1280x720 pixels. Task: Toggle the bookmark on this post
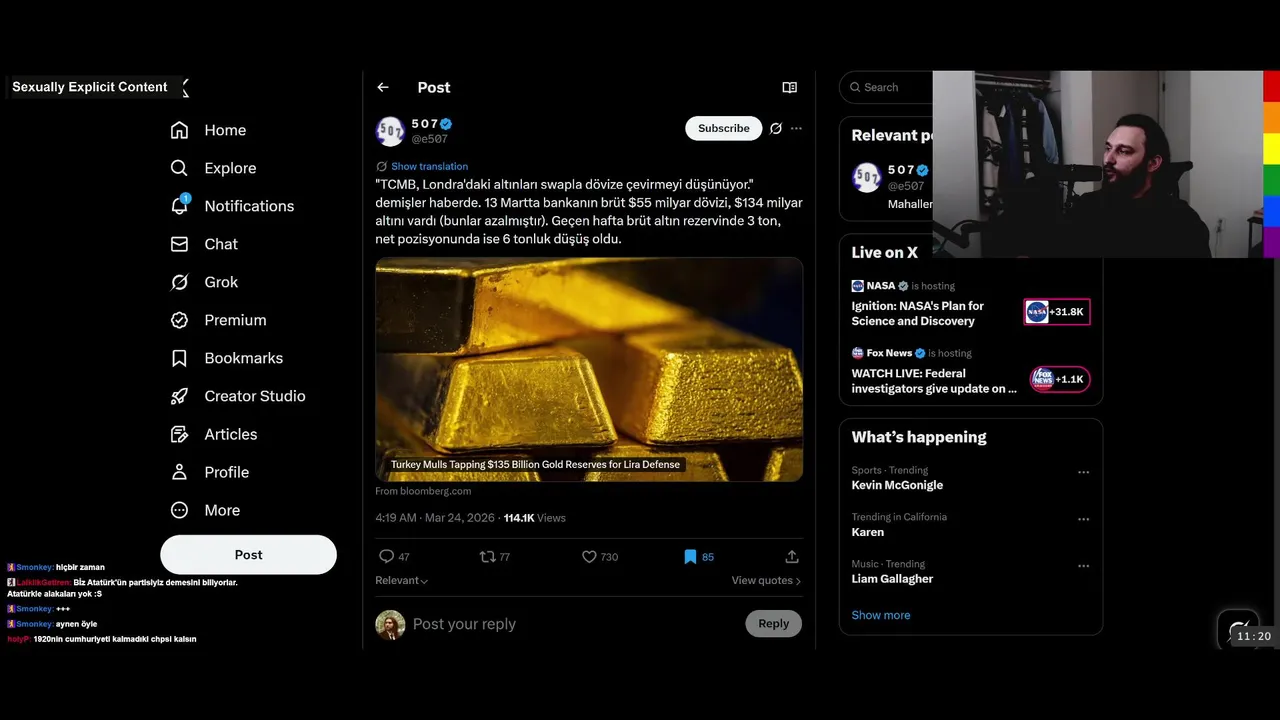(690, 557)
